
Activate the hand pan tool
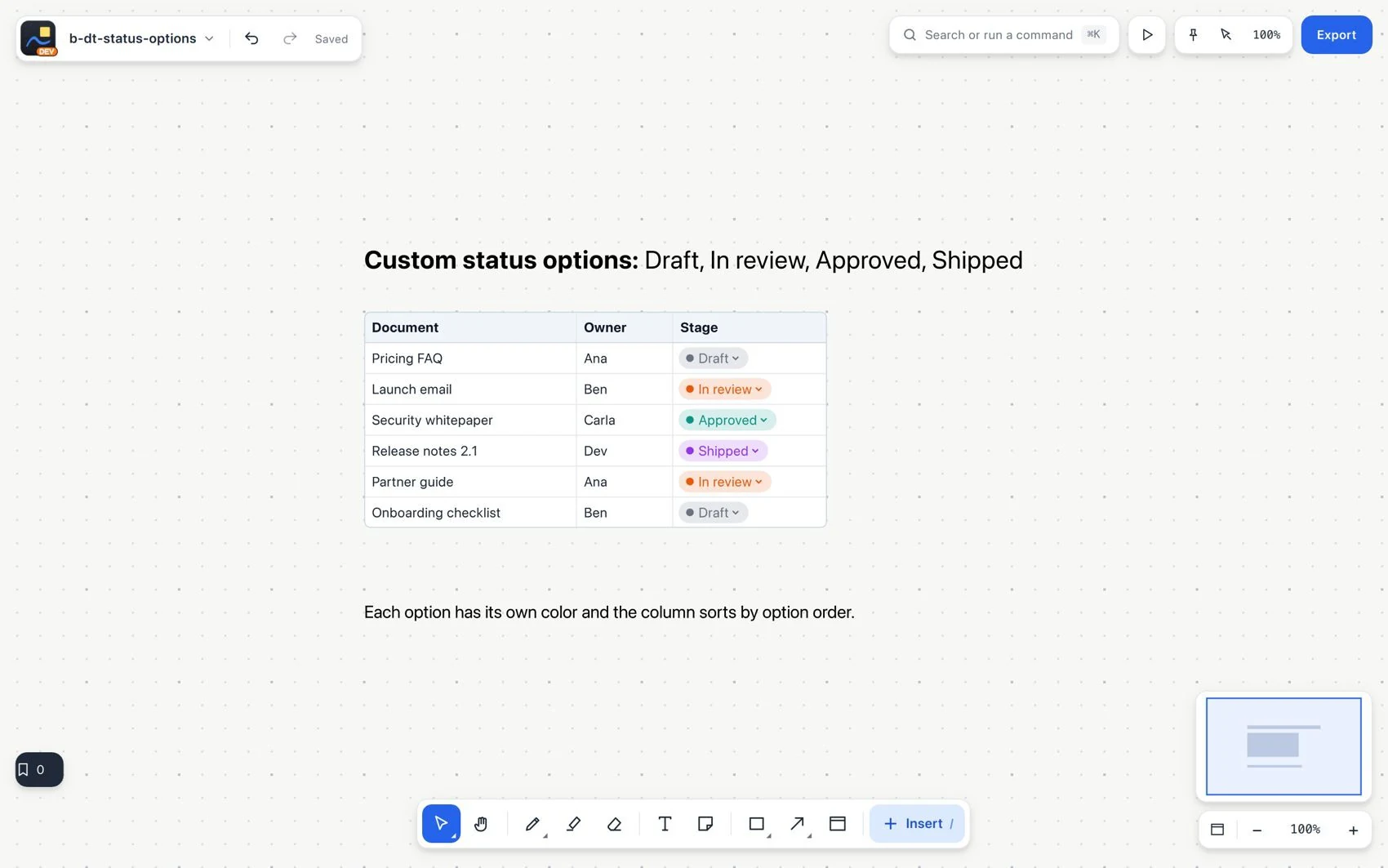click(481, 823)
